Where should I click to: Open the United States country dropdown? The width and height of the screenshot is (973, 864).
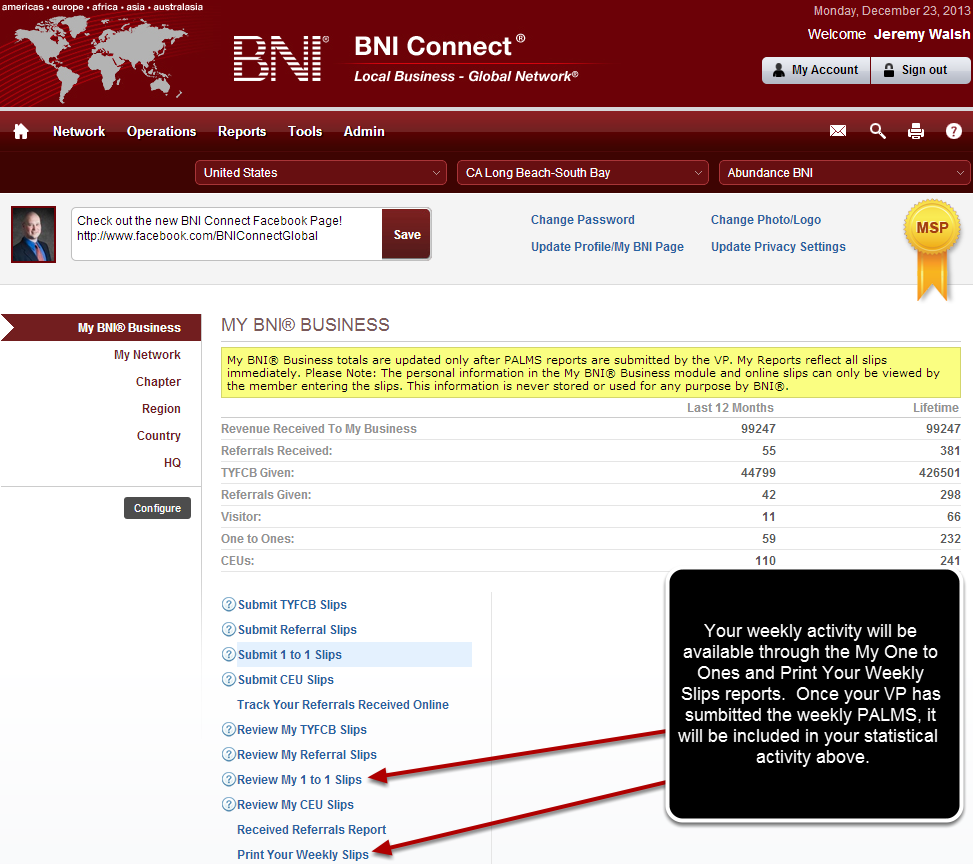[321, 173]
